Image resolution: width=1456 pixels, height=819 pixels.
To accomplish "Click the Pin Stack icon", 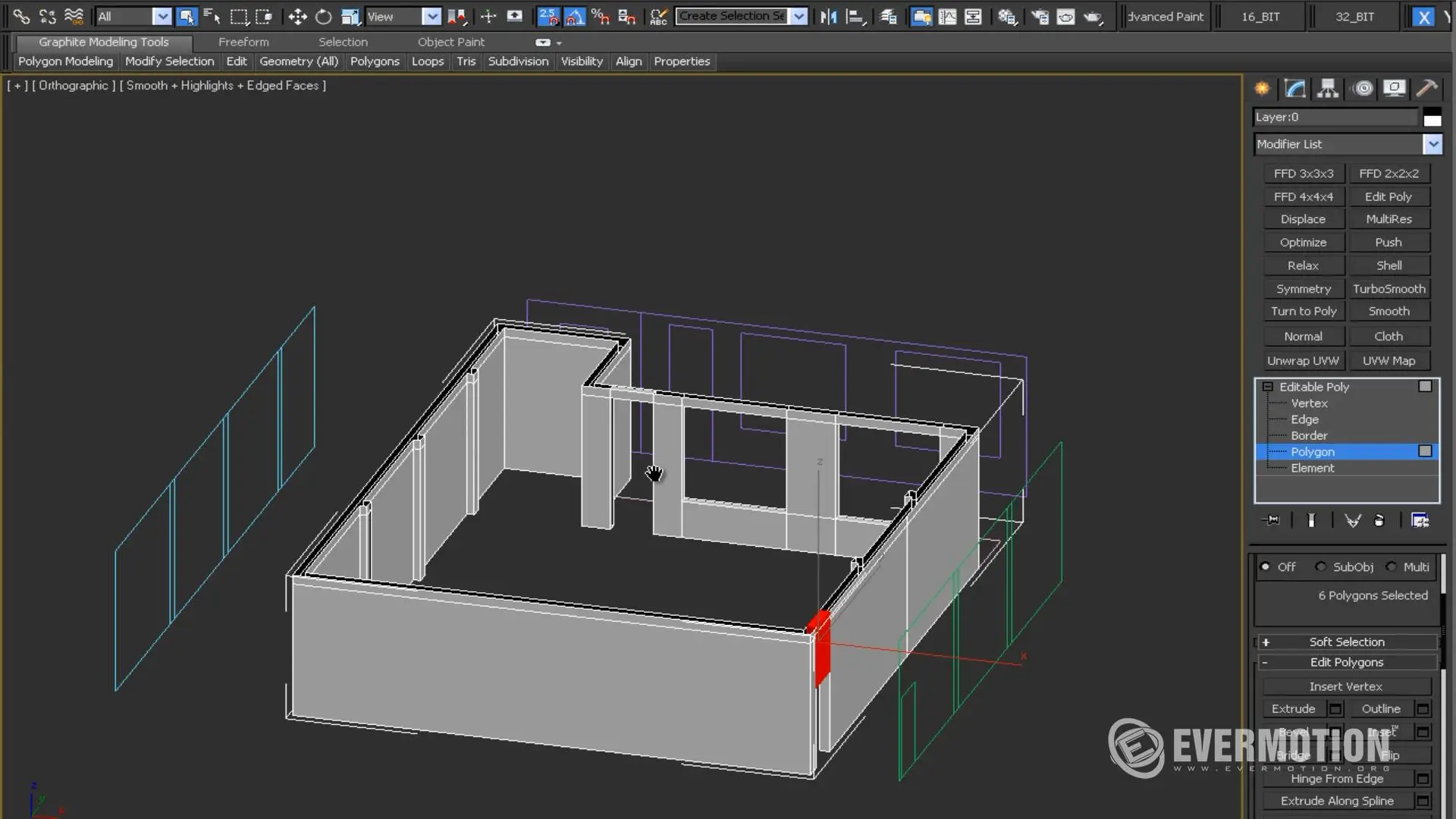I will tap(1272, 520).
